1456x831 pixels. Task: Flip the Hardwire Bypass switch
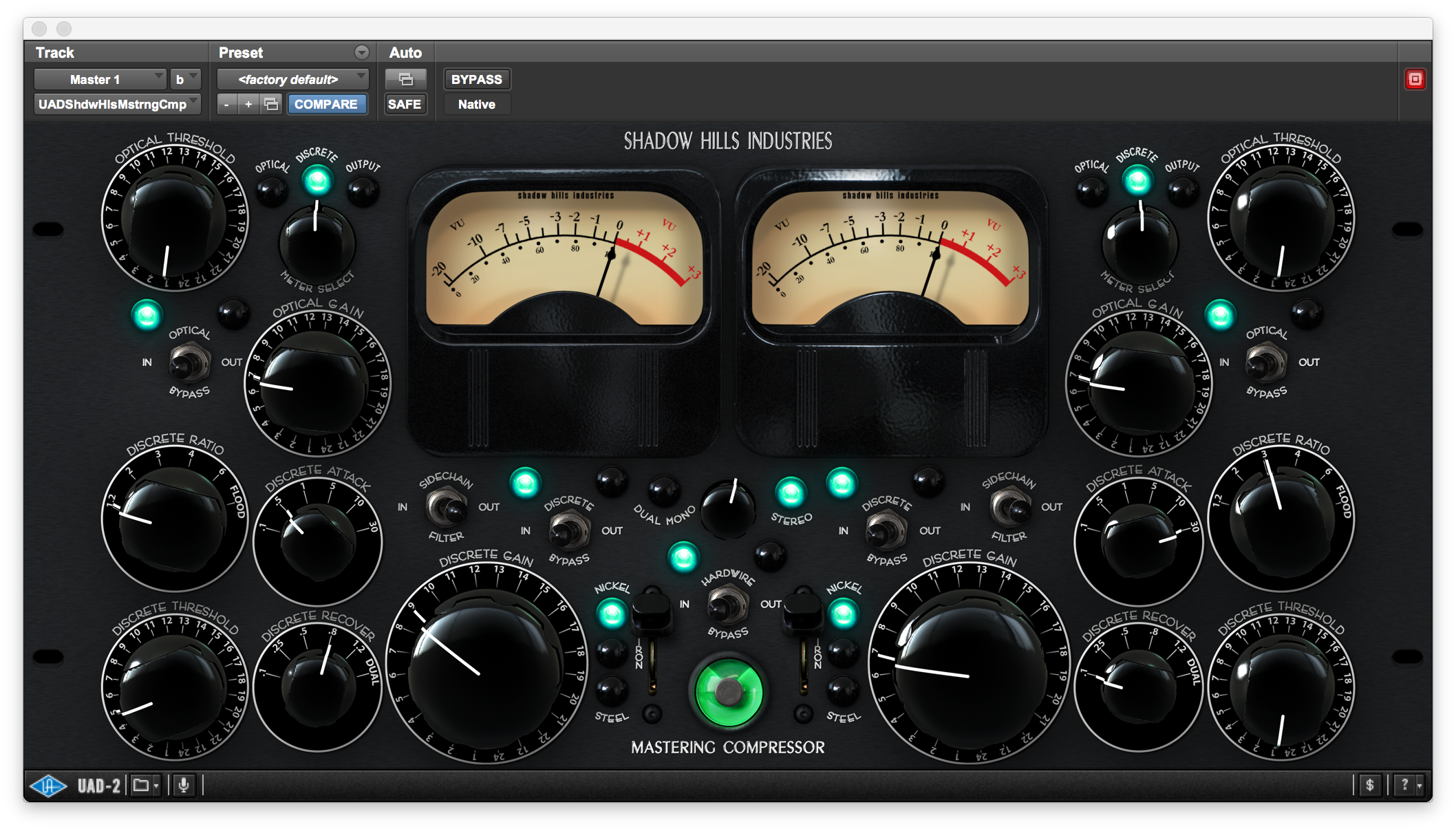pyautogui.click(x=727, y=605)
